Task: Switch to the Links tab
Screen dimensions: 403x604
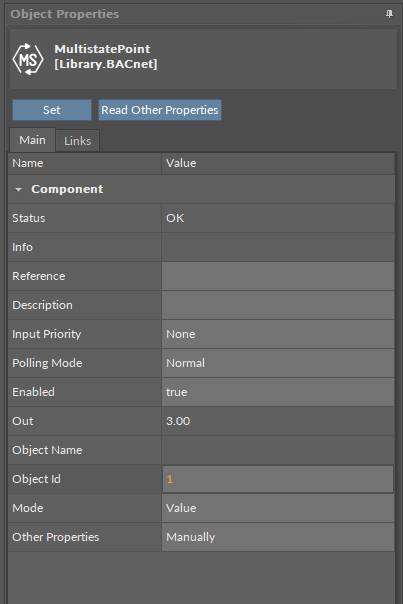Action: [77, 141]
